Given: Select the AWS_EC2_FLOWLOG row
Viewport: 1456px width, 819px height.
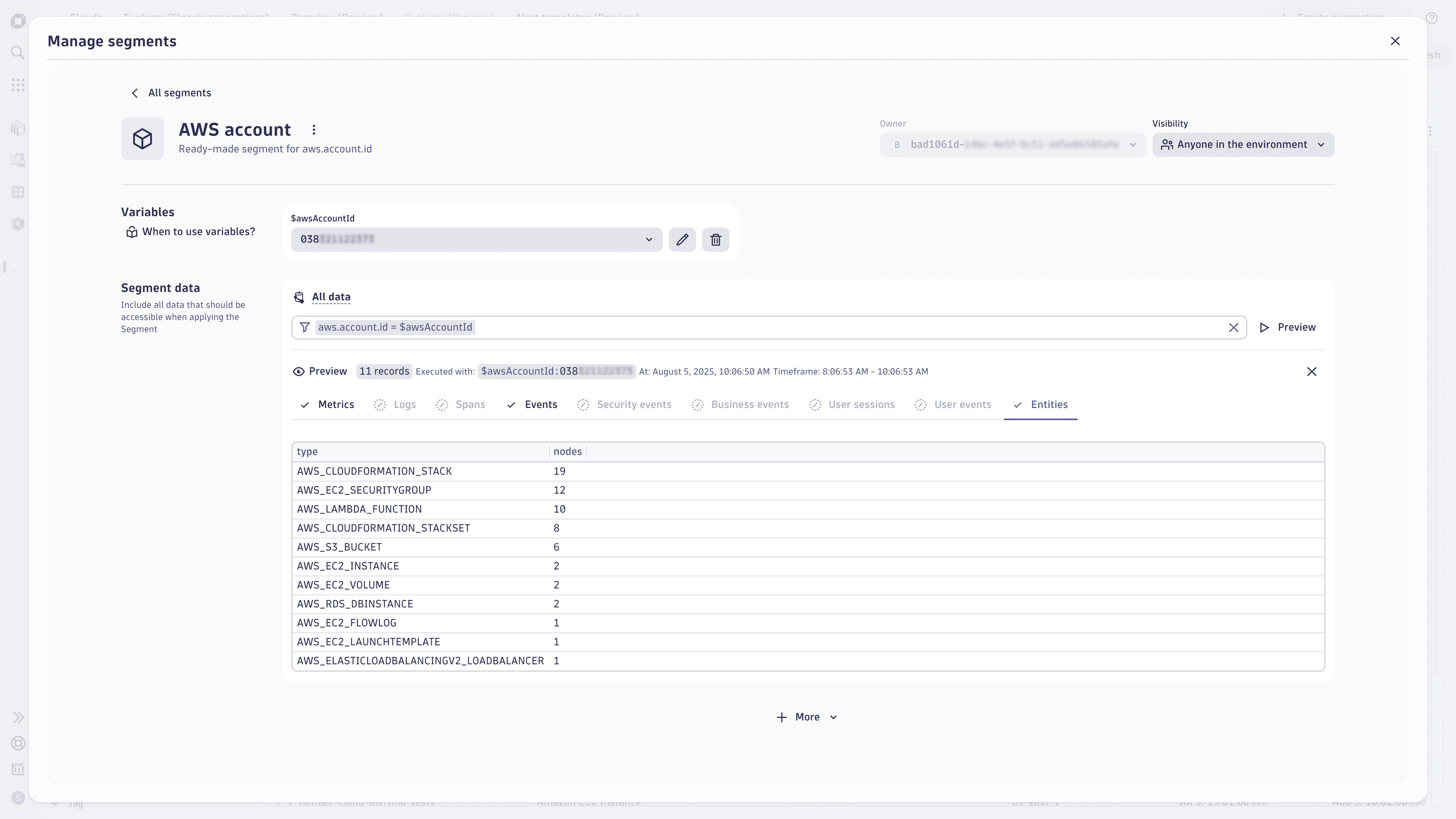Looking at the screenshot, I should point(808,623).
